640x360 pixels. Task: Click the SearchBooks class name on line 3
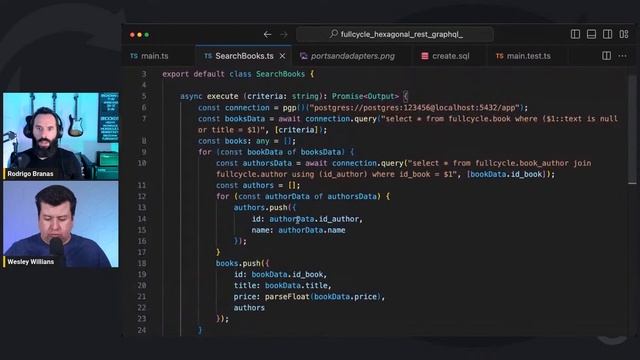[280, 74]
